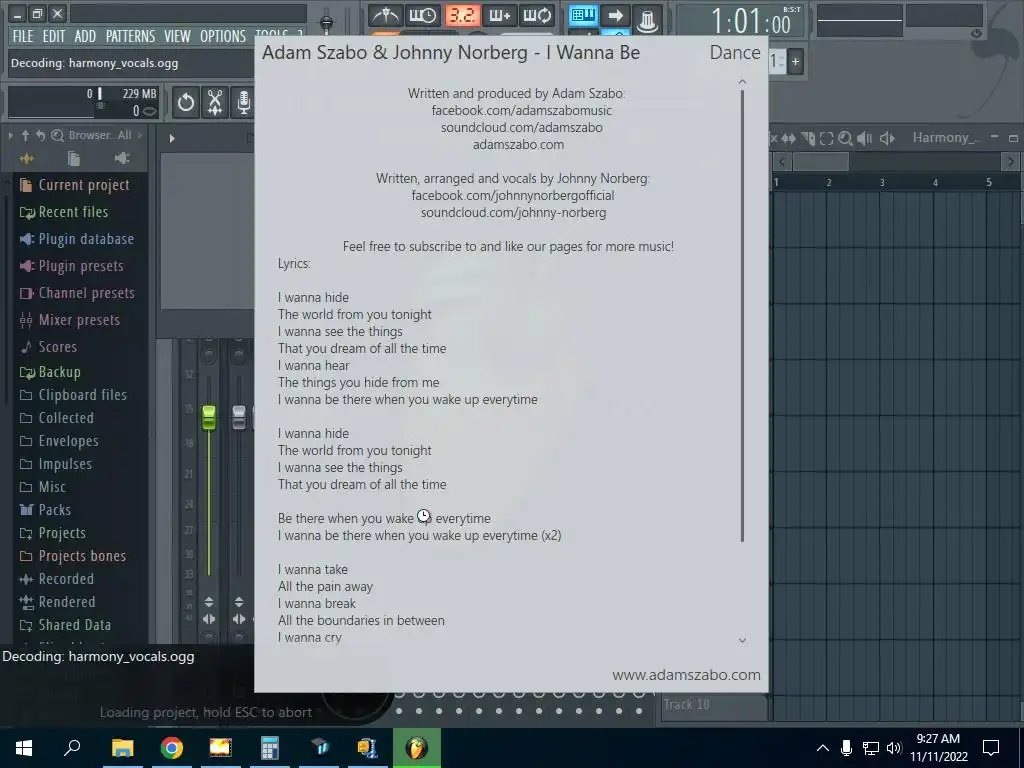This screenshot has width=1024, height=768.
Task: Open the EDIT menu
Action: pos(54,36)
